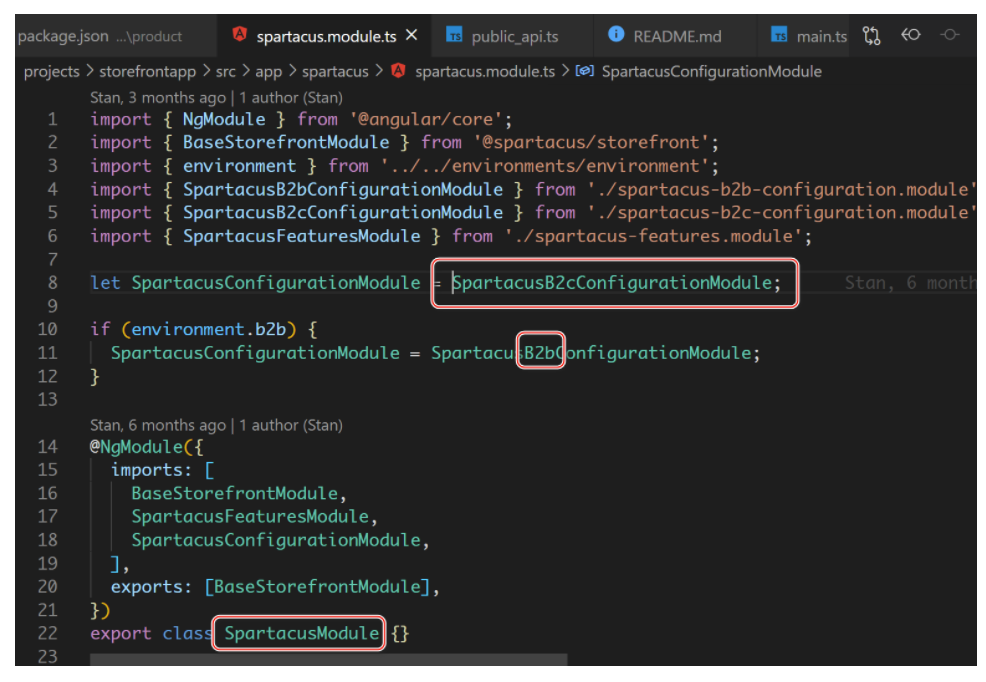Click '@spartacus/storefront' string on line 2
Viewport: 986px width, 682px height.
click(591, 143)
